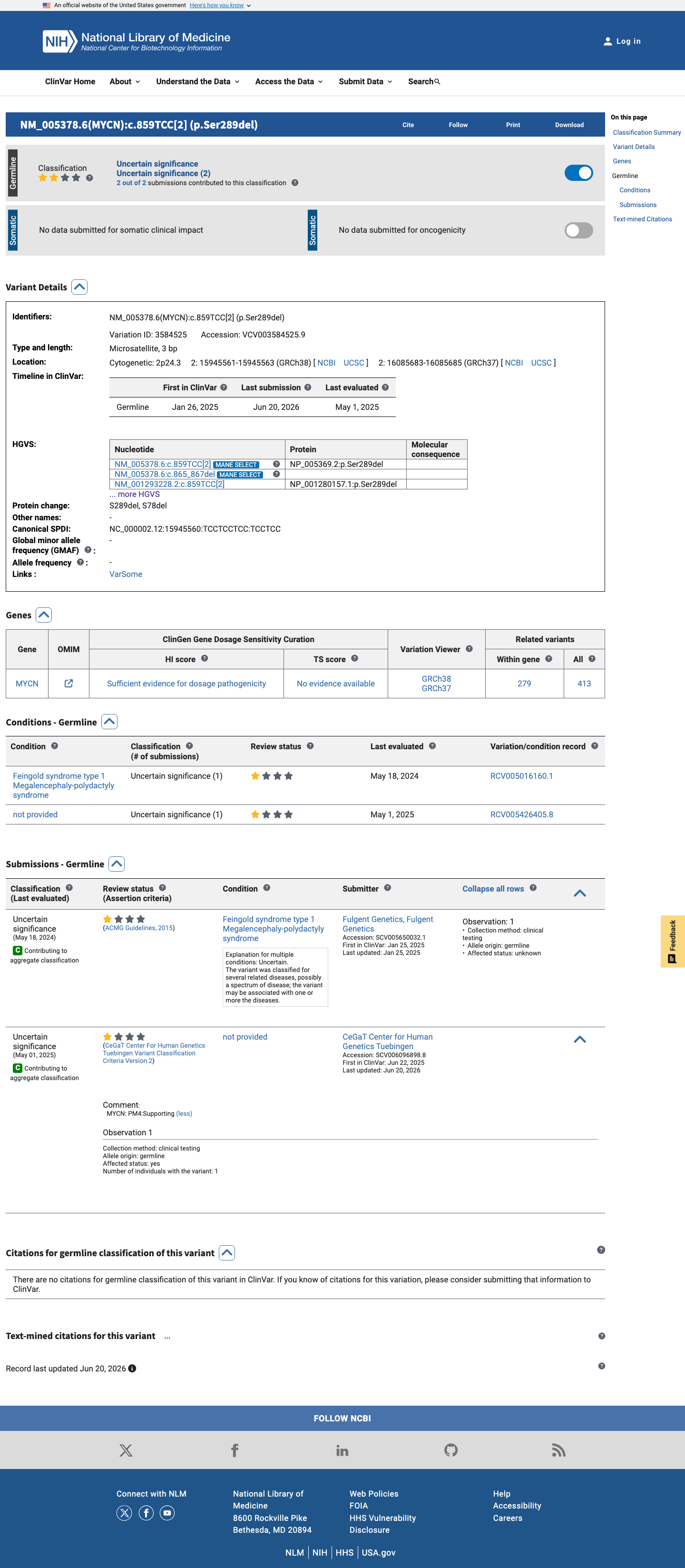This screenshot has height=1568, width=685.
Task: Click Print in the variant header bar
Action: pyautogui.click(x=513, y=125)
